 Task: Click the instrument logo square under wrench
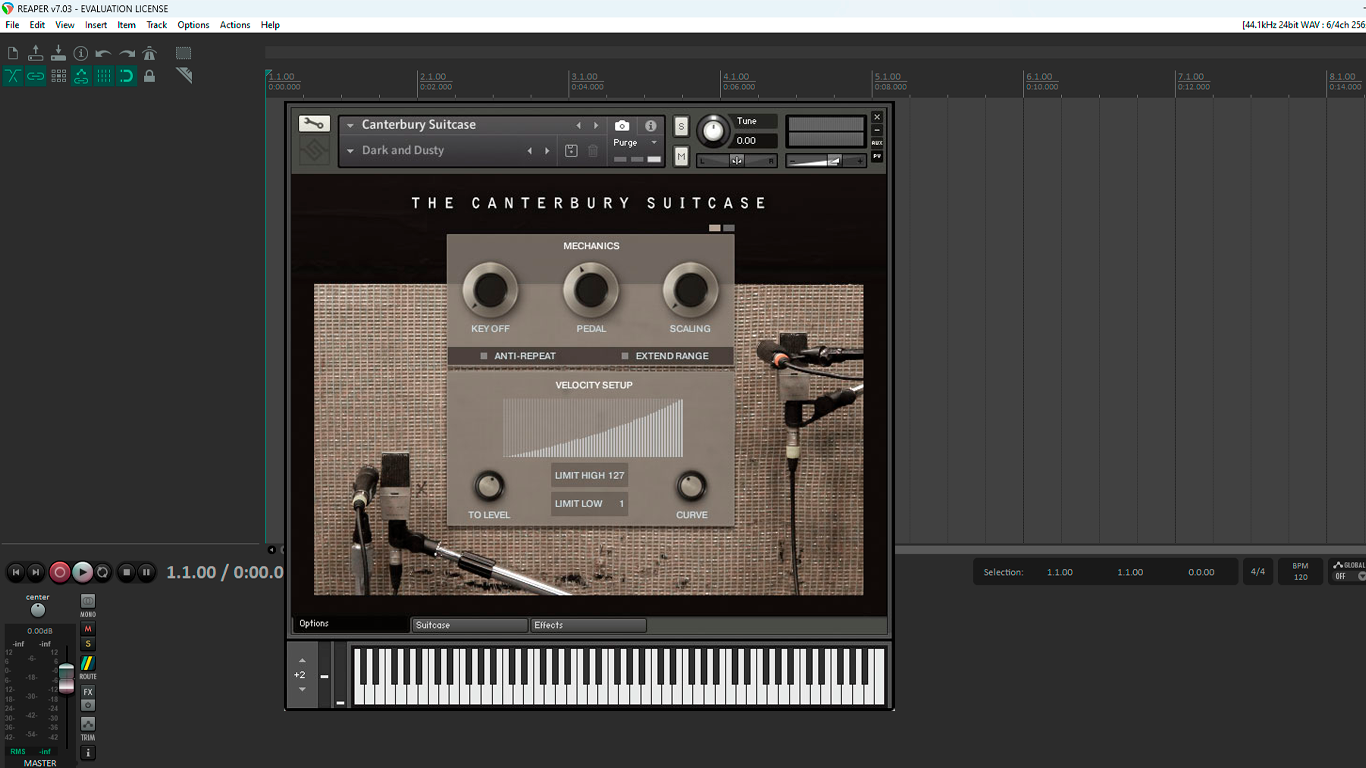click(x=314, y=150)
